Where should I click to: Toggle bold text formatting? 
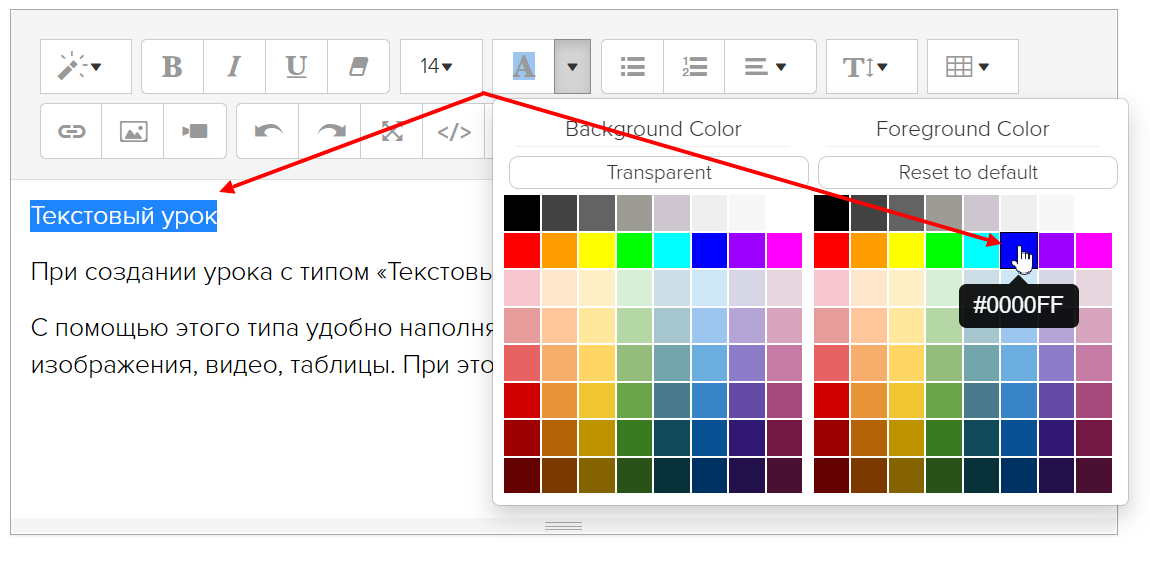tap(172, 67)
